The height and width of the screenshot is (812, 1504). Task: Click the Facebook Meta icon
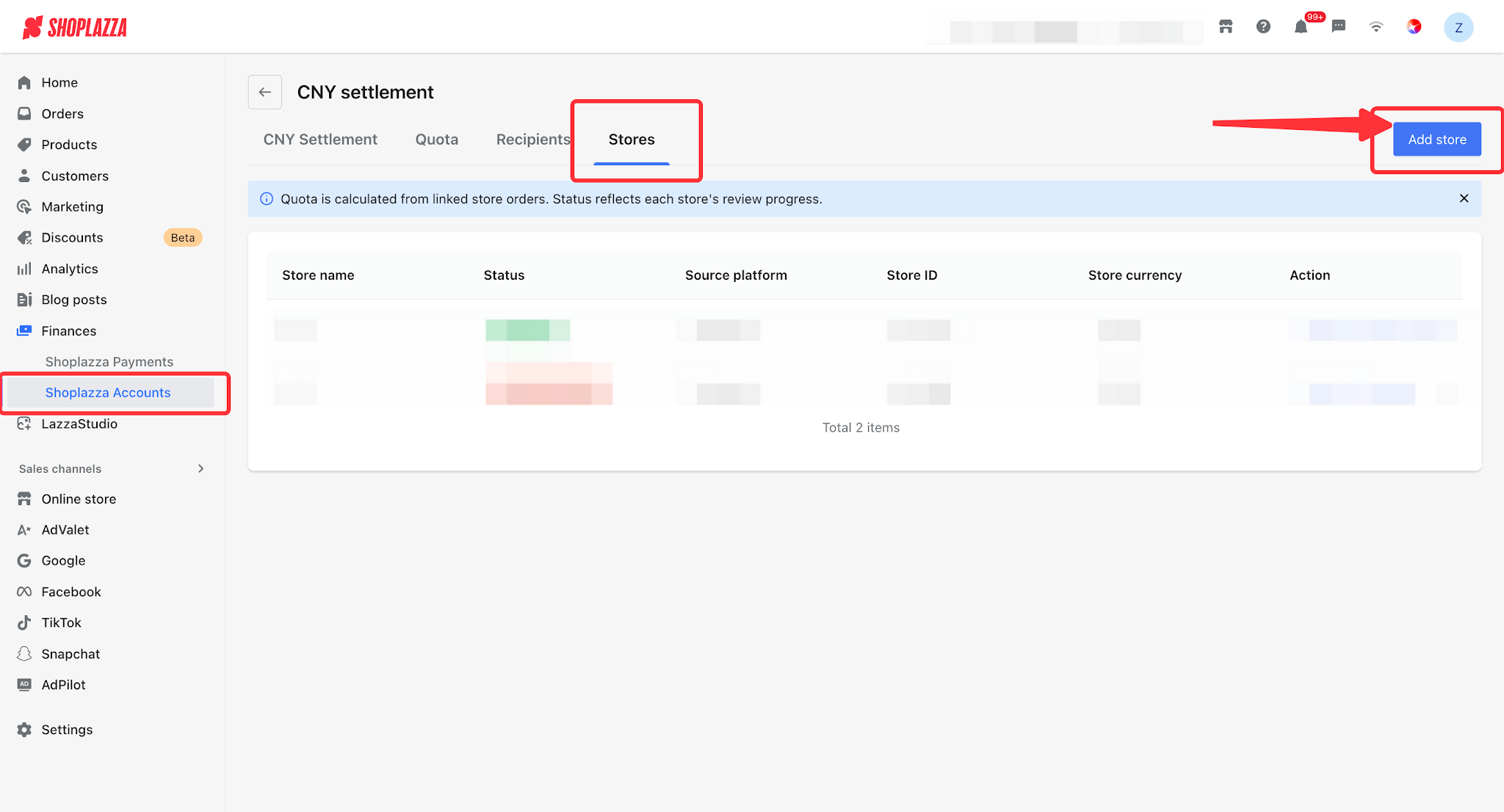pos(24,592)
